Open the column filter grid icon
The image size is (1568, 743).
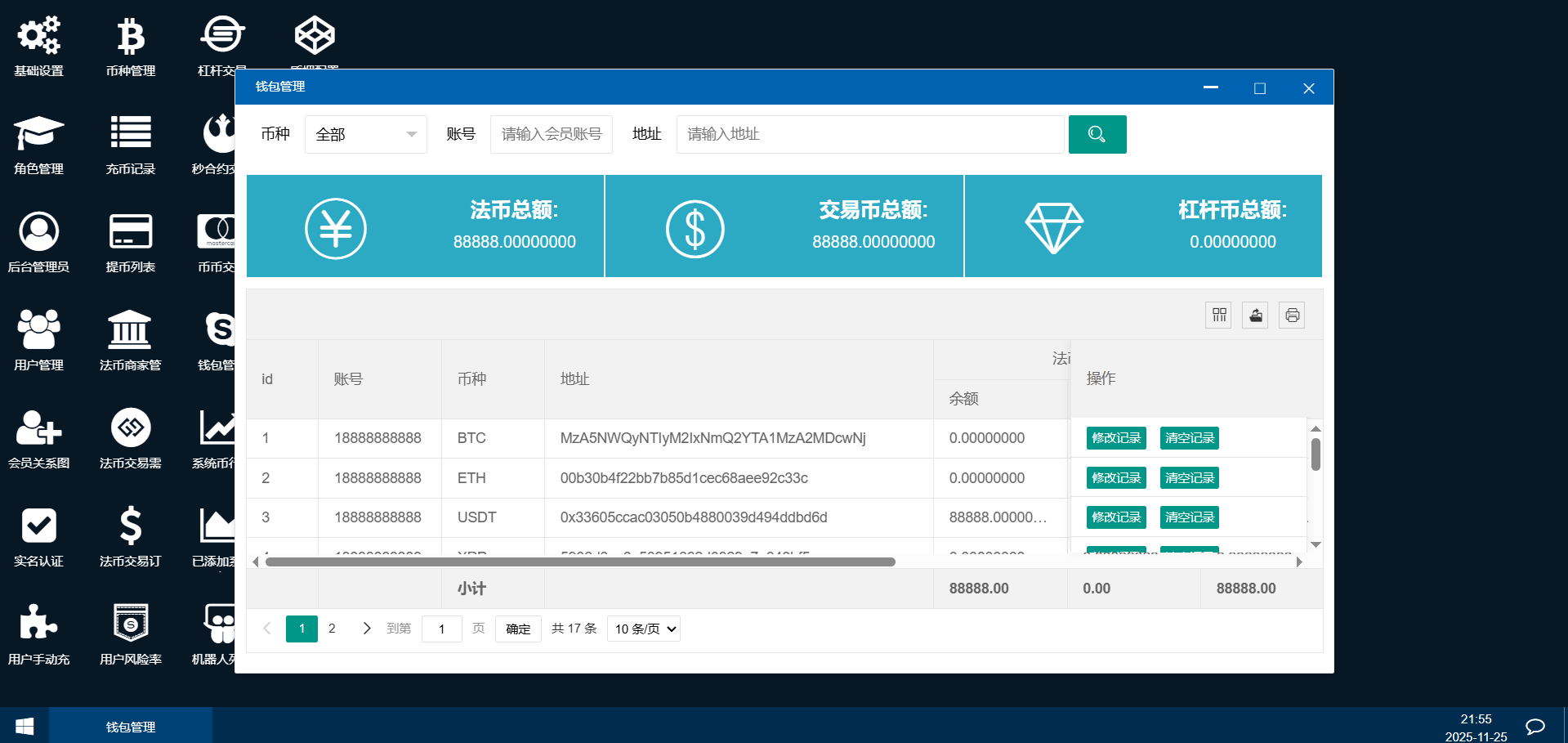[x=1219, y=316]
